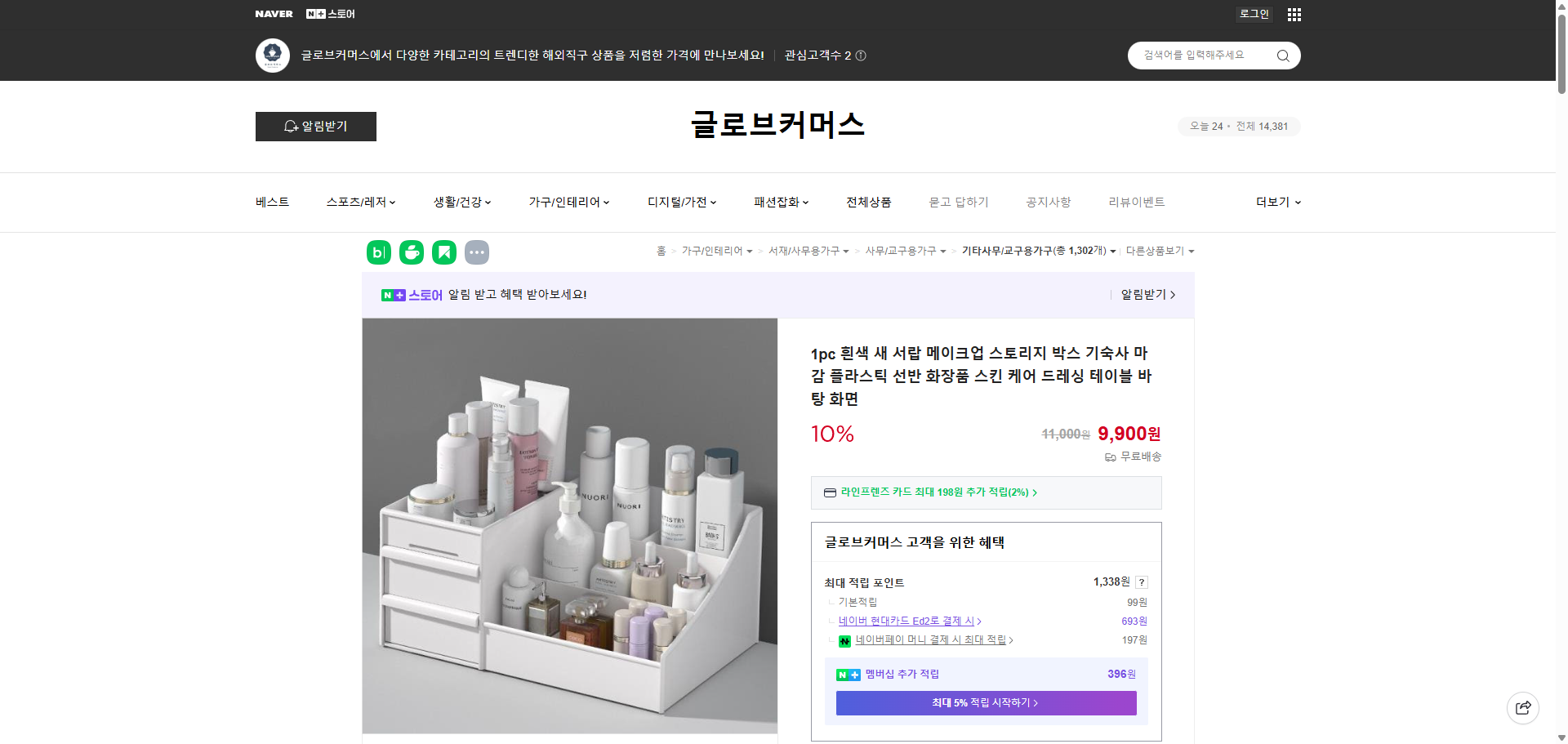Share product via the Naver Cafe icon
Image resolution: width=1568 pixels, height=744 pixels.
coord(411,252)
